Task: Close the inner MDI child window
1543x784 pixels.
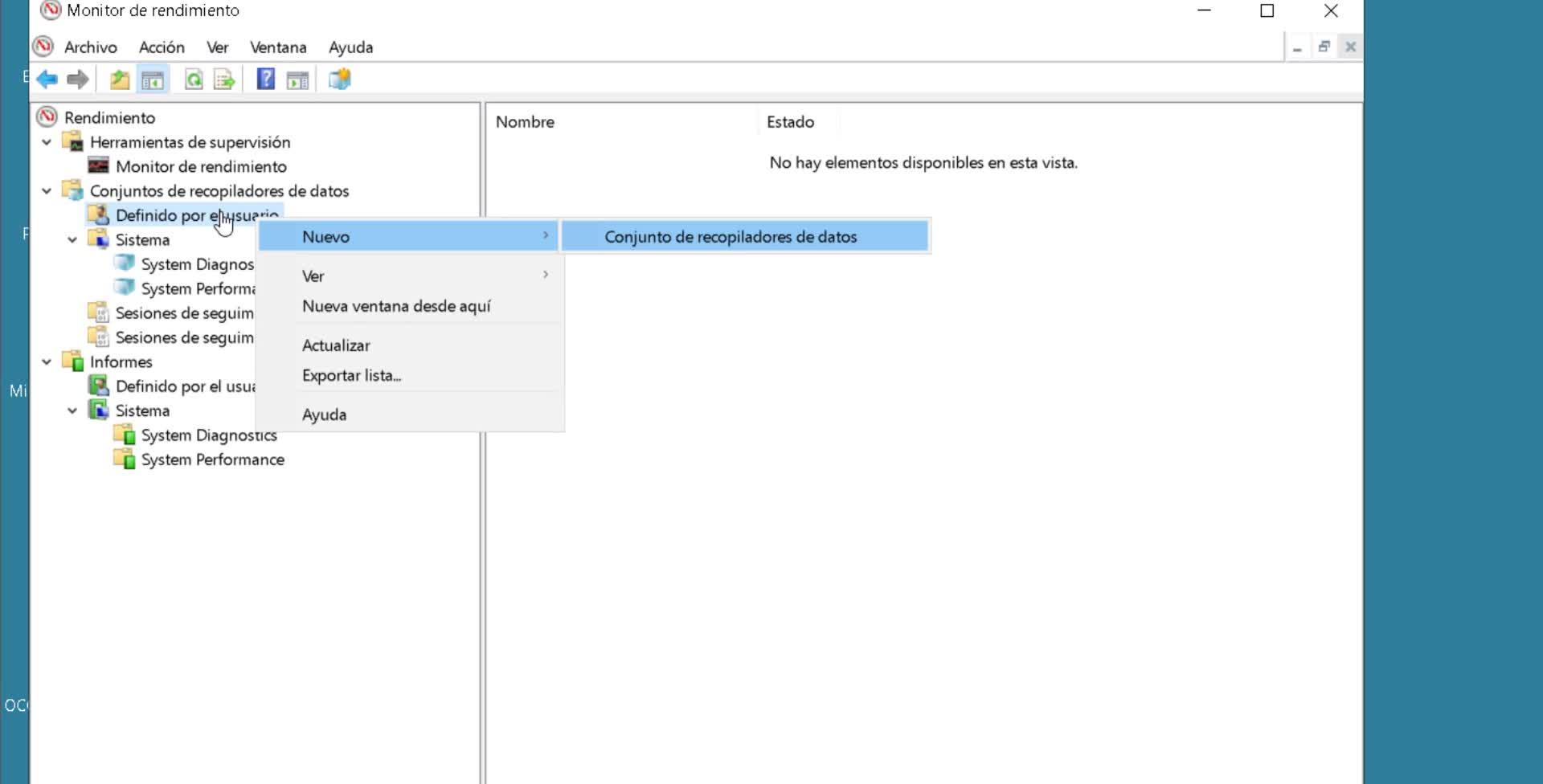Action: pyautogui.click(x=1350, y=47)
